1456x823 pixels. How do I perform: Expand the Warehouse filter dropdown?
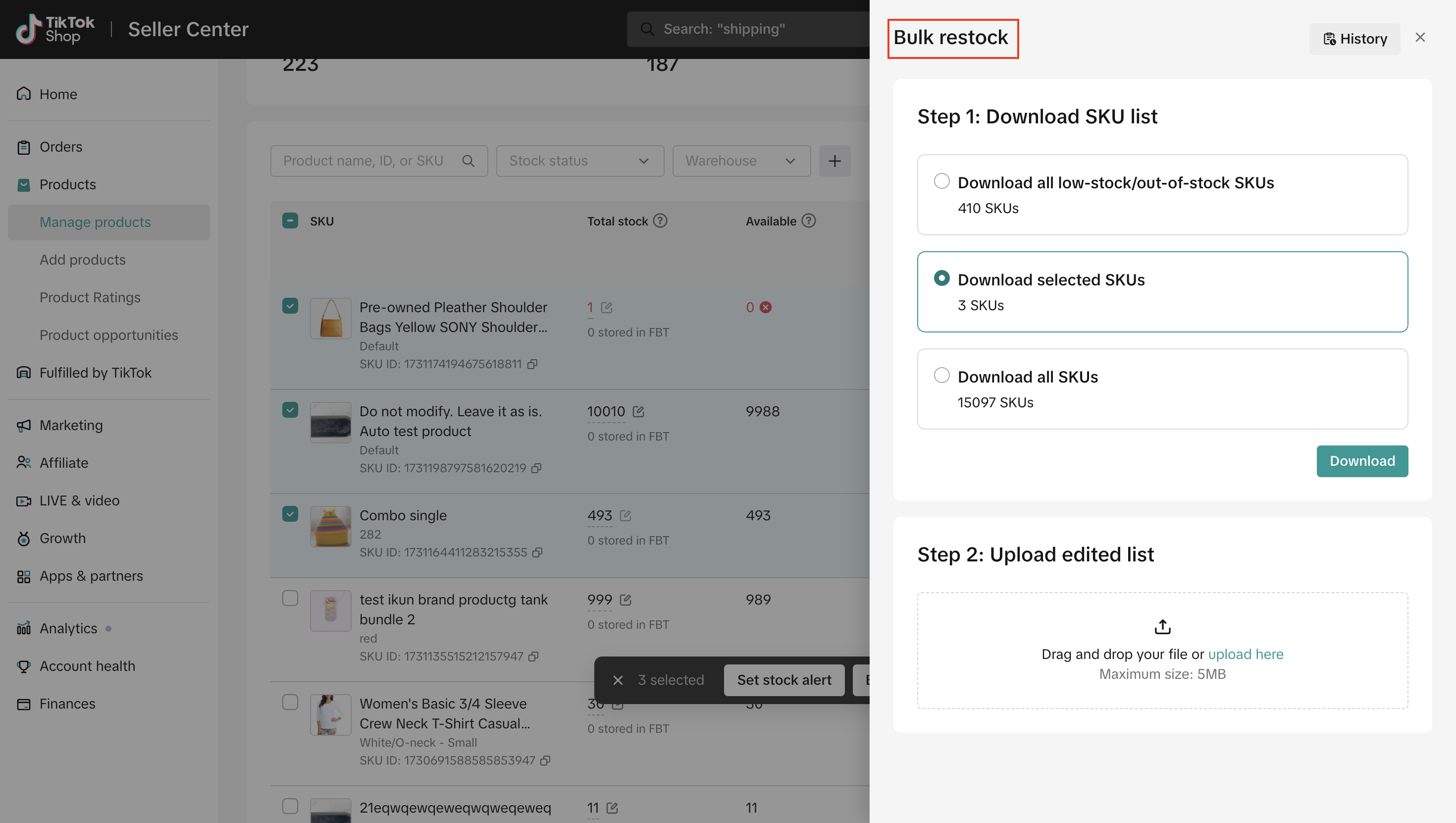740,161
